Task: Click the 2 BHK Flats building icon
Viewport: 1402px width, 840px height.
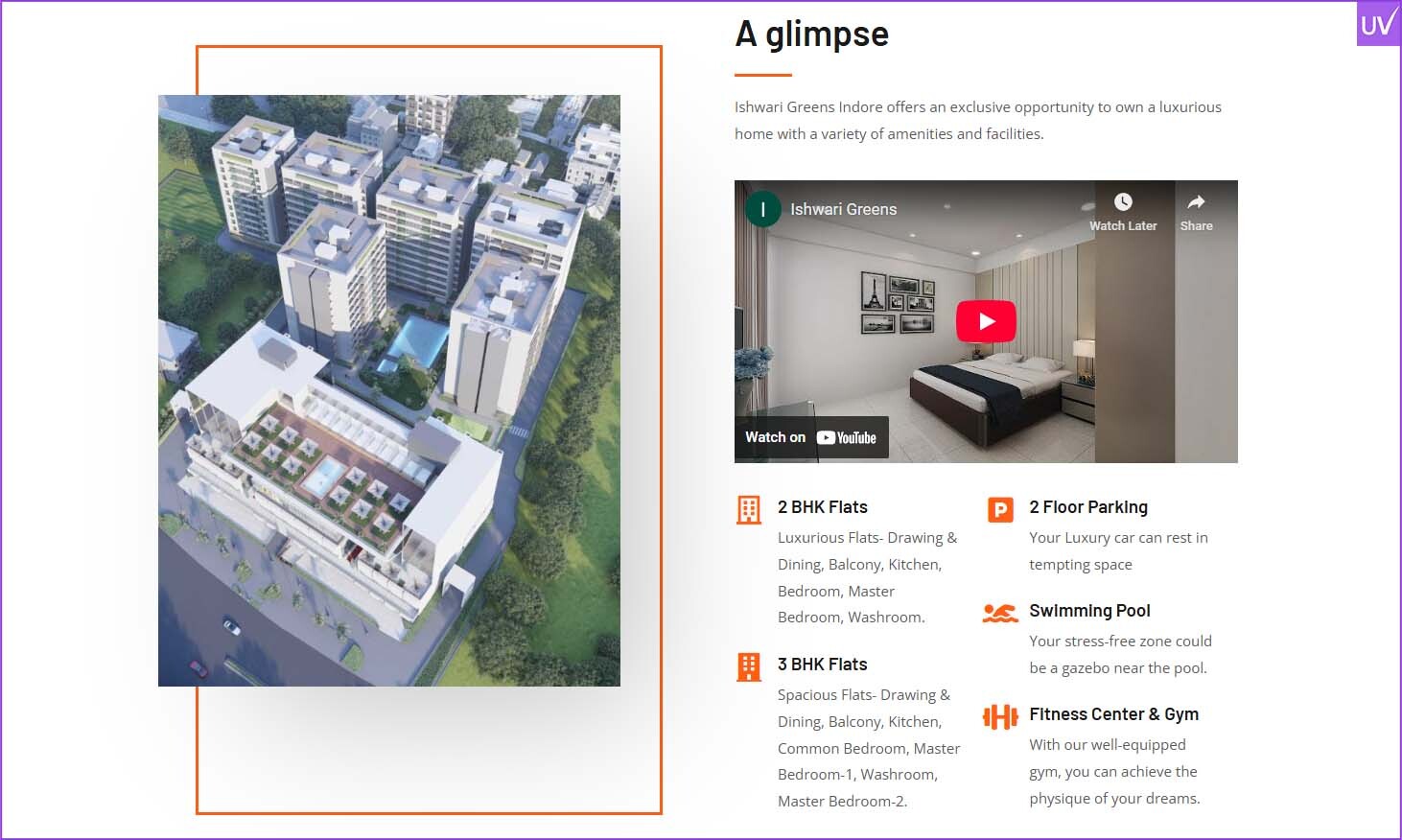Action: 749,510
